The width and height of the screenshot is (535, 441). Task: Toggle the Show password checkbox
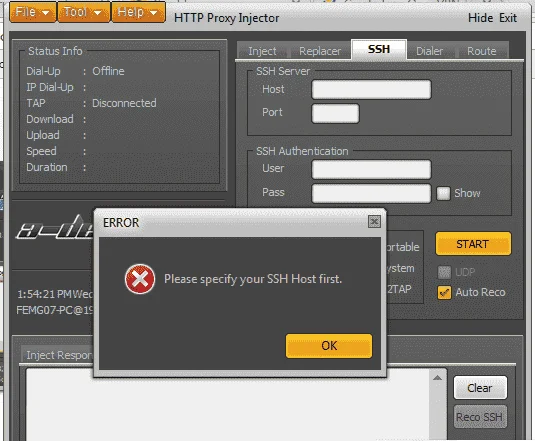coord(443,193)
